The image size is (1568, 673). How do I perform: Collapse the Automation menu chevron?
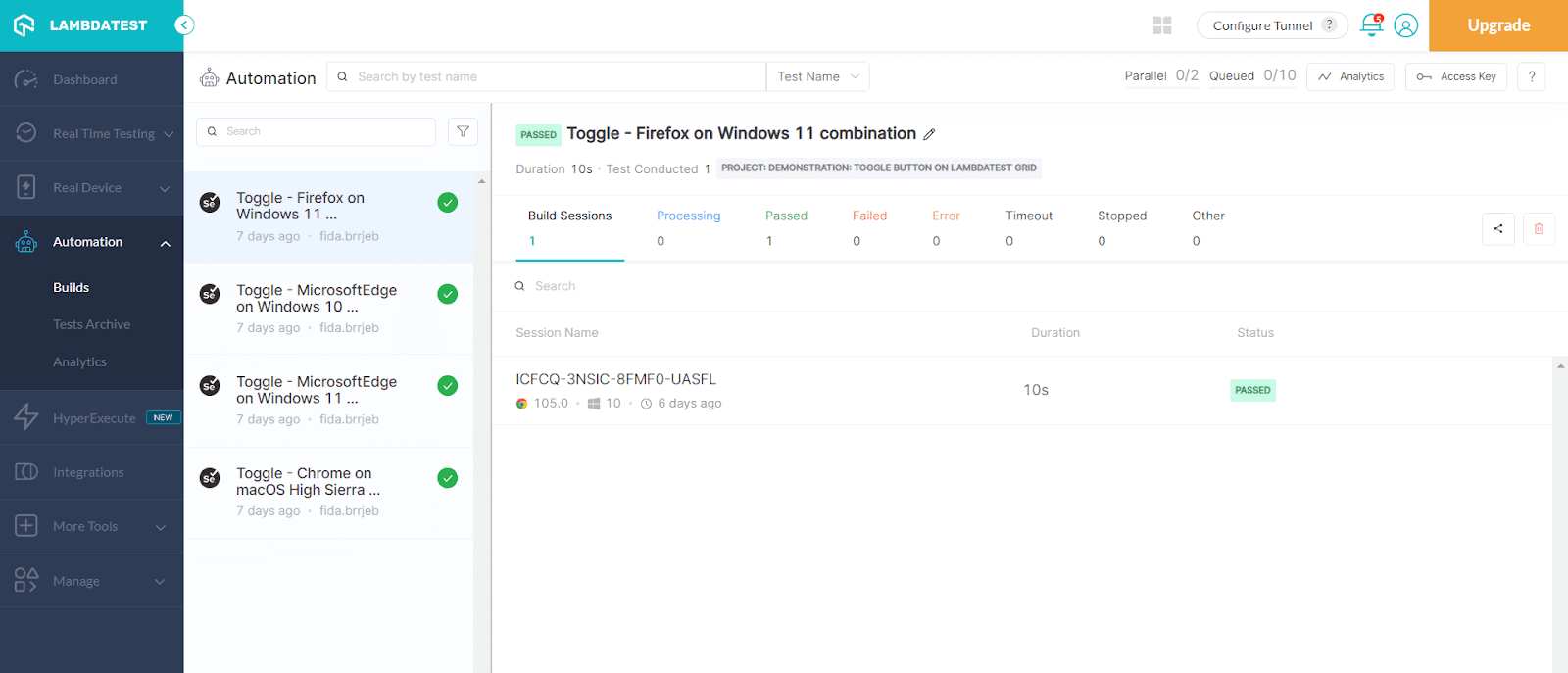pyautogui.click(x=165, y=243)
